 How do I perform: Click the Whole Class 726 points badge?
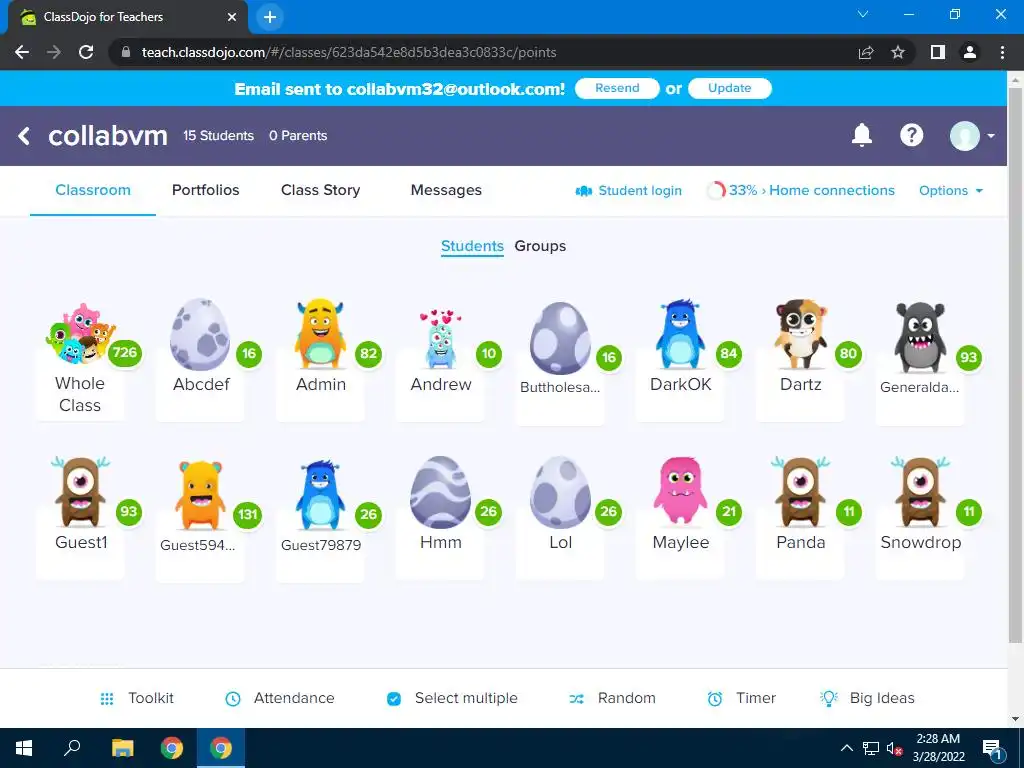(125, 353)
